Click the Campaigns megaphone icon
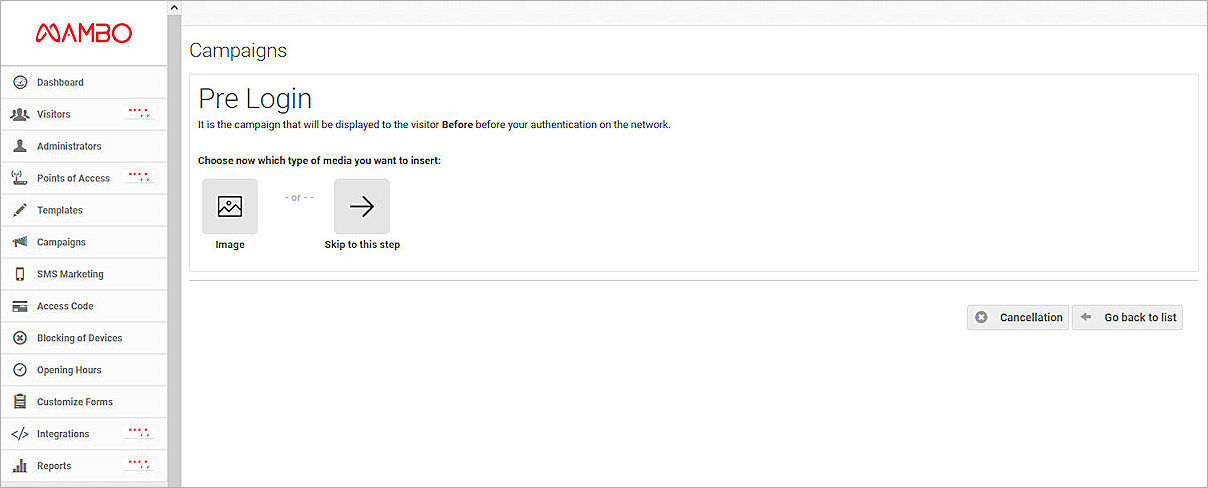This screenshot has height=488, width=1208. [19, 242]
